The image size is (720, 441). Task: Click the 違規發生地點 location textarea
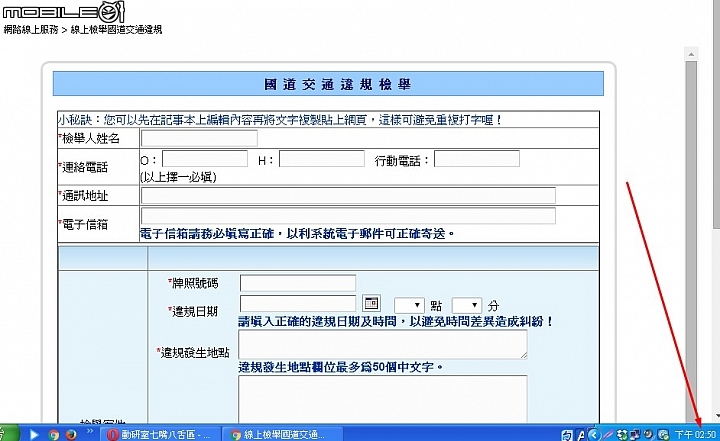click(x=382, y=344)
